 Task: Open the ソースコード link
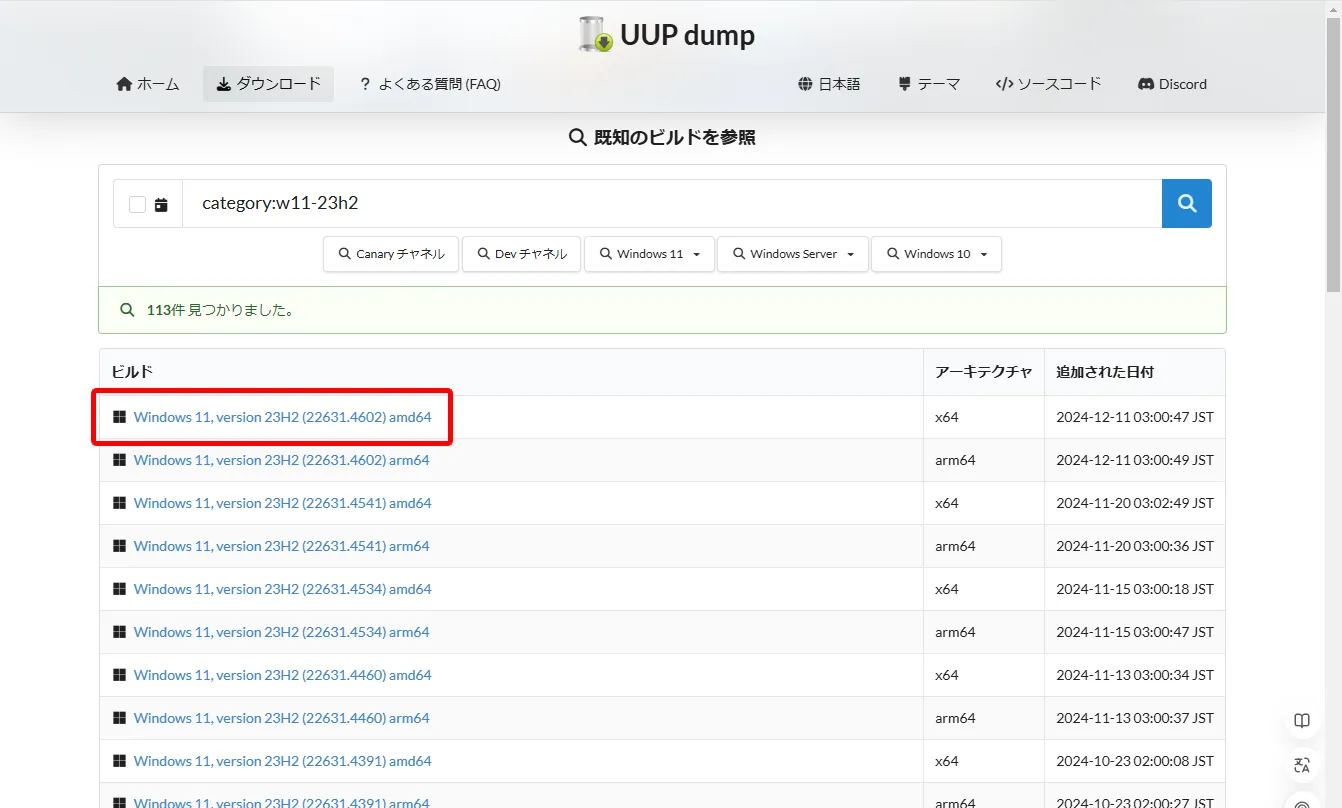(1048, 84)
